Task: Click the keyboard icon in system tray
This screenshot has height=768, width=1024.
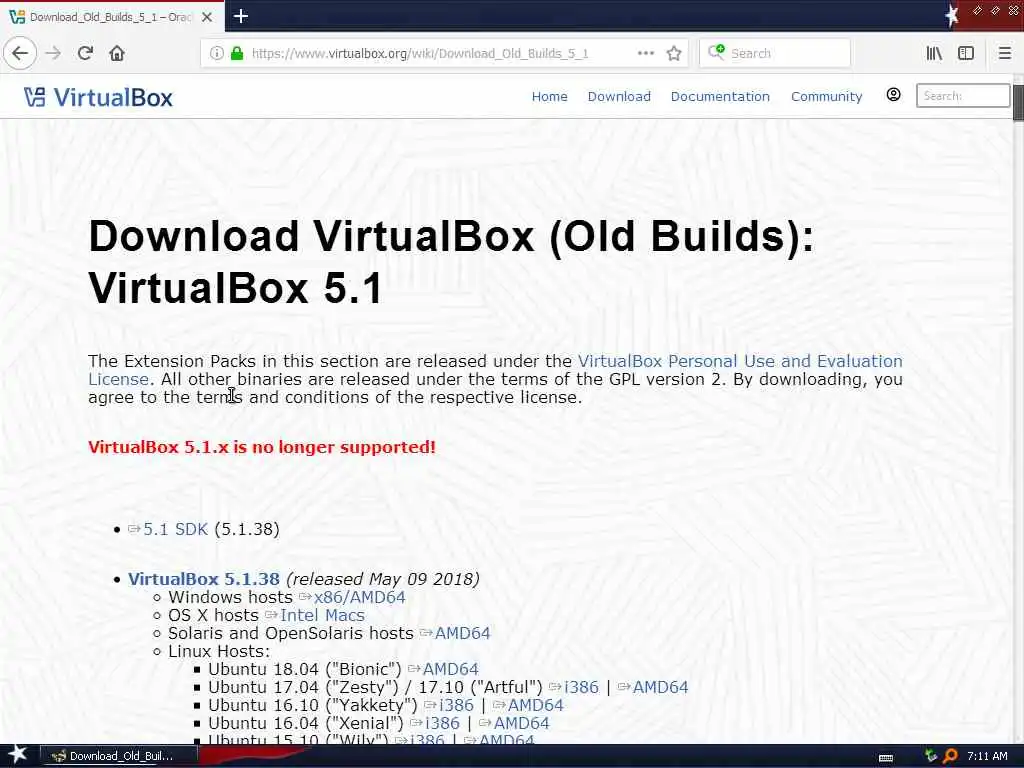Action: (x=886, y=757)
